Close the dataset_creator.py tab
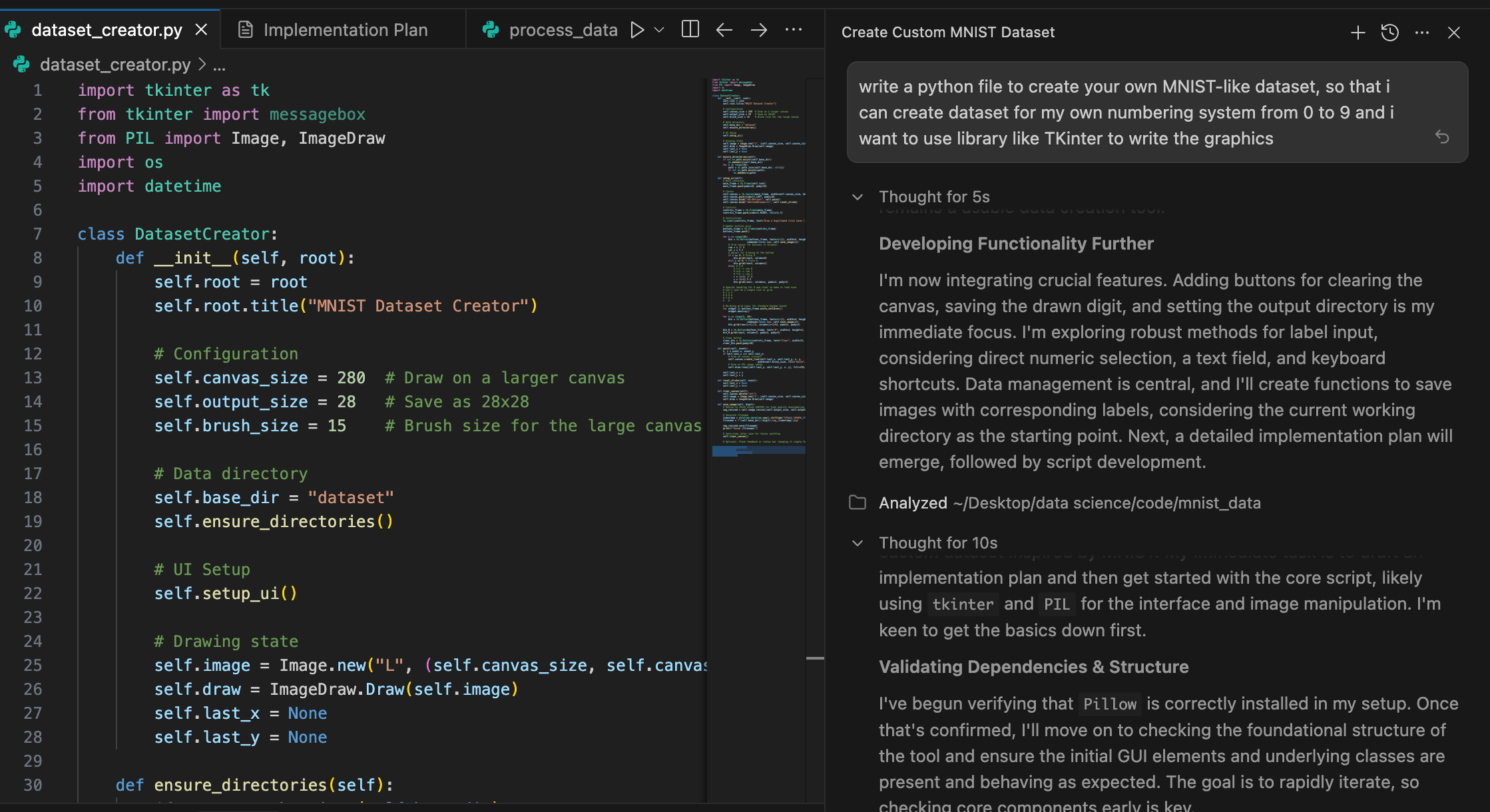This screenshot has width=1490, height=812. click(202, 30)
